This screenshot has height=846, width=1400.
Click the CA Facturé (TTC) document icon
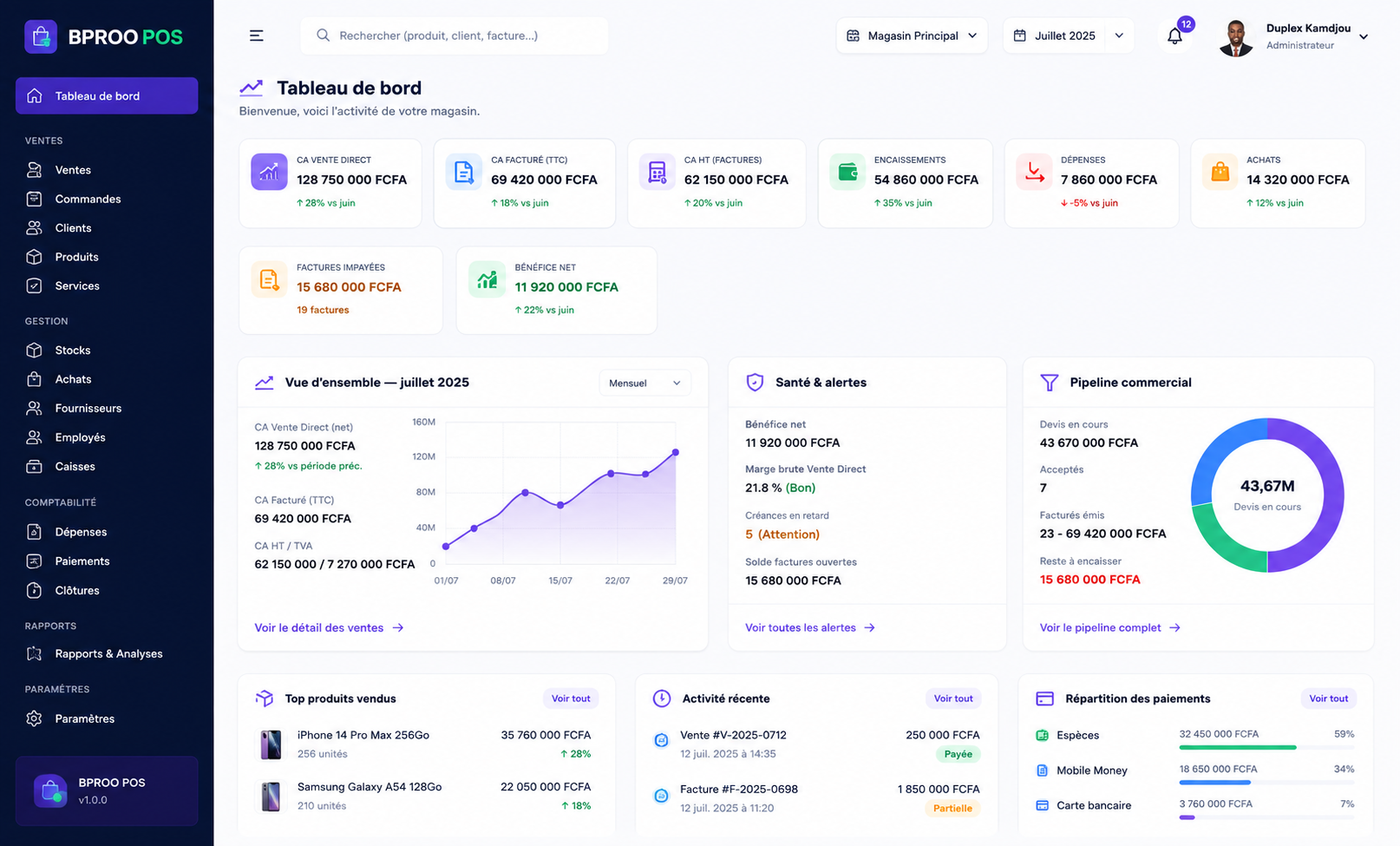click(464, 172)
